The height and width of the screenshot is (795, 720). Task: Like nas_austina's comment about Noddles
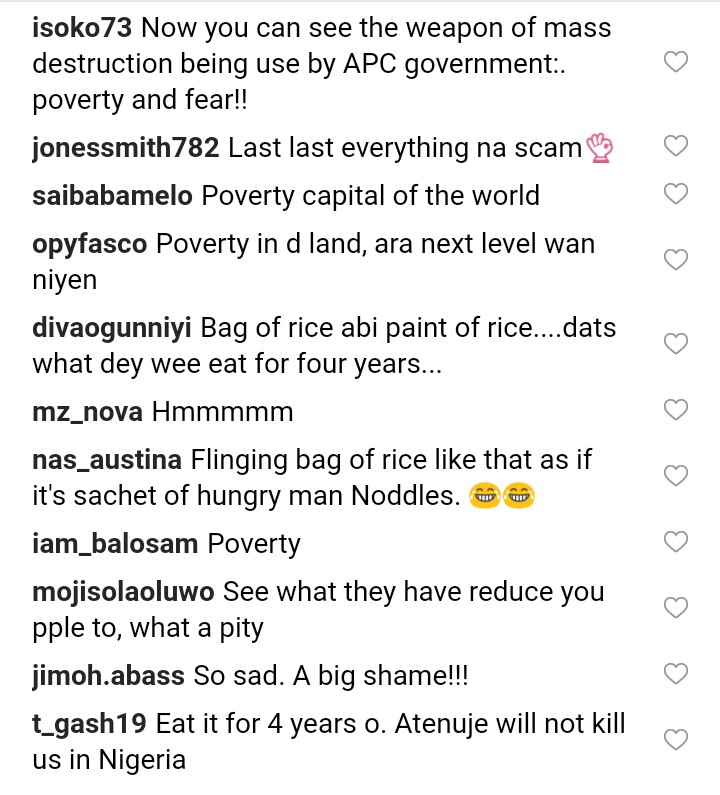(x=676, y=476)
